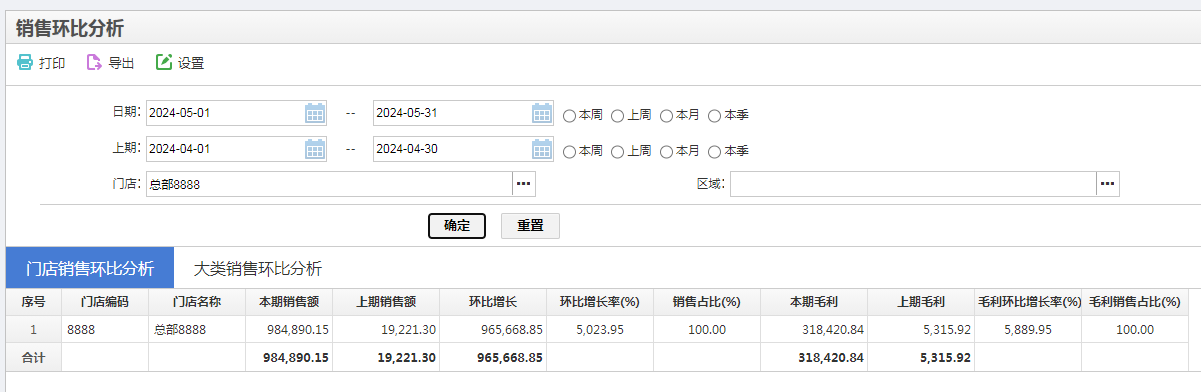Image resolution: width=1201 pixels, height=392 pixels.
Task: Click the 销售环比分析 page title
Action: pyautogui.click(x=70, y=28)
